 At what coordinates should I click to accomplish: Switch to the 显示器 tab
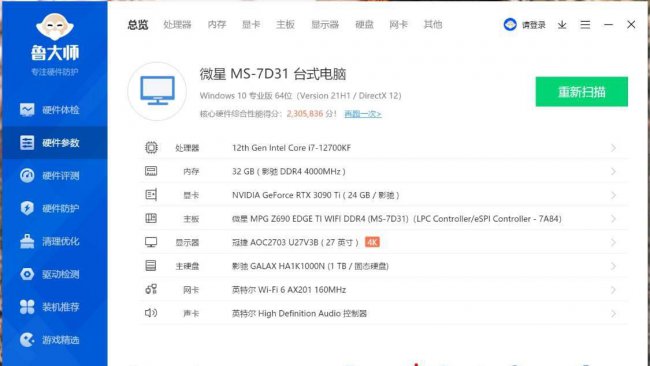325,25
